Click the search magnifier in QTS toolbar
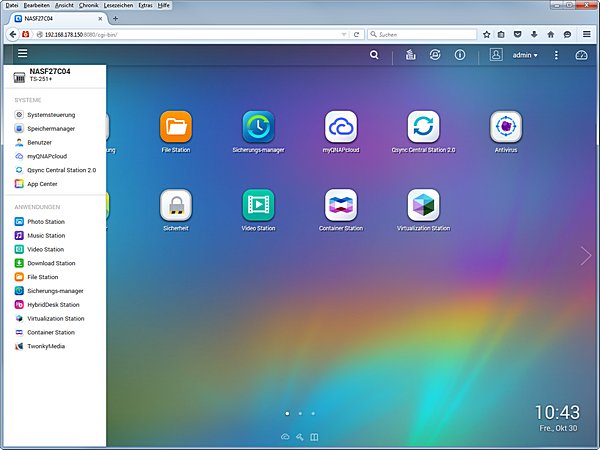 point(374,55)
